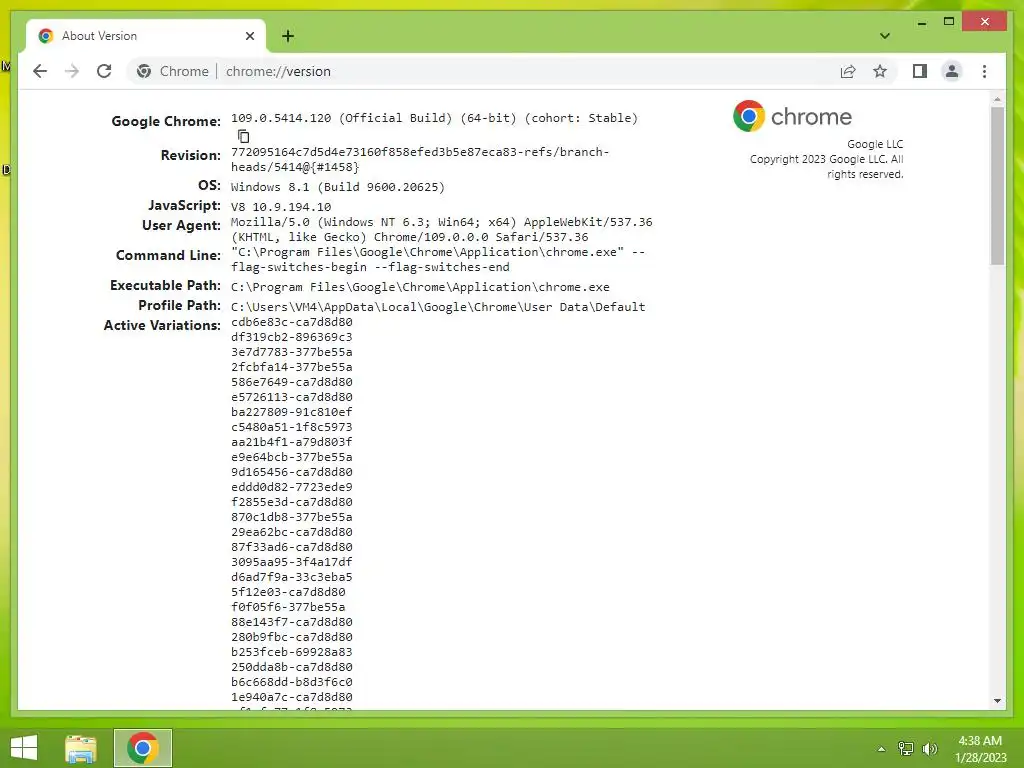Viewport: 1024px width, 768px height.
Task: Select the About Version tab
Action: 146,36
